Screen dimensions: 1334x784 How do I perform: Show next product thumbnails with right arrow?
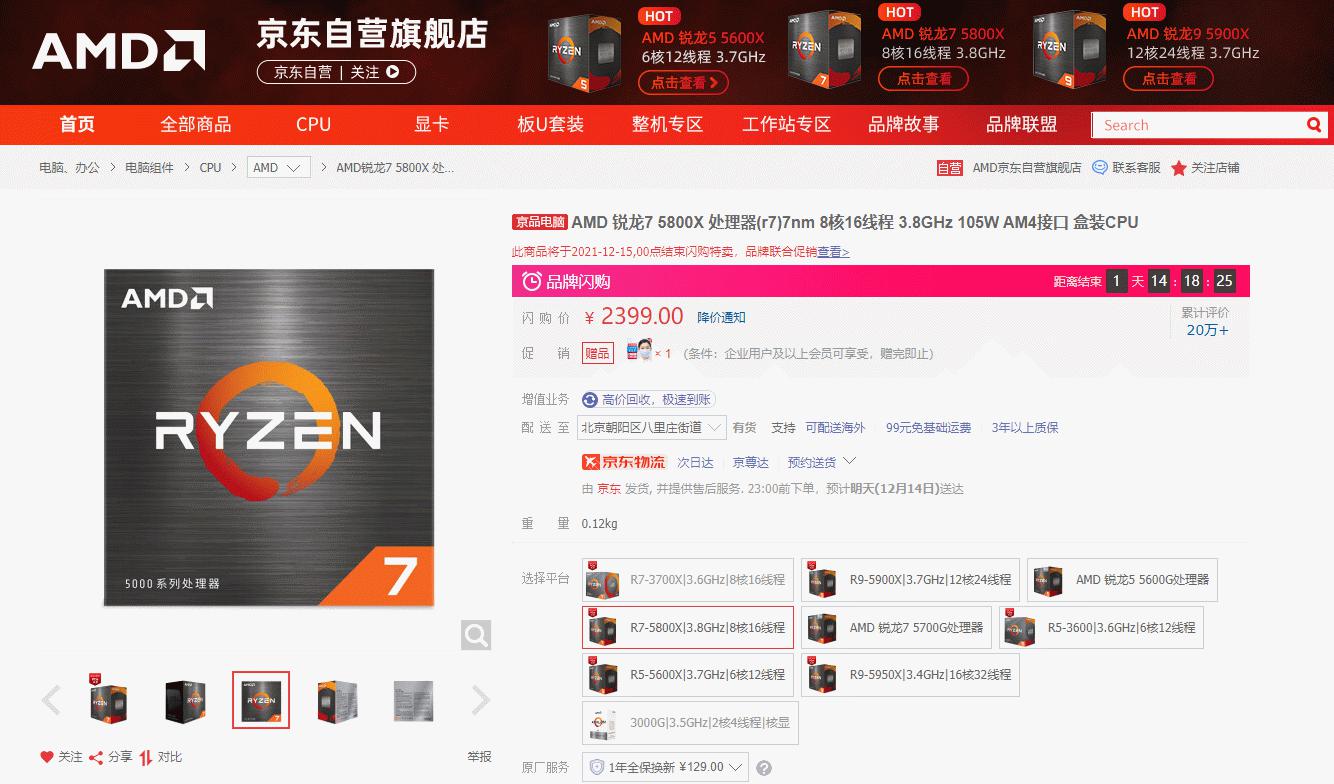481,700
